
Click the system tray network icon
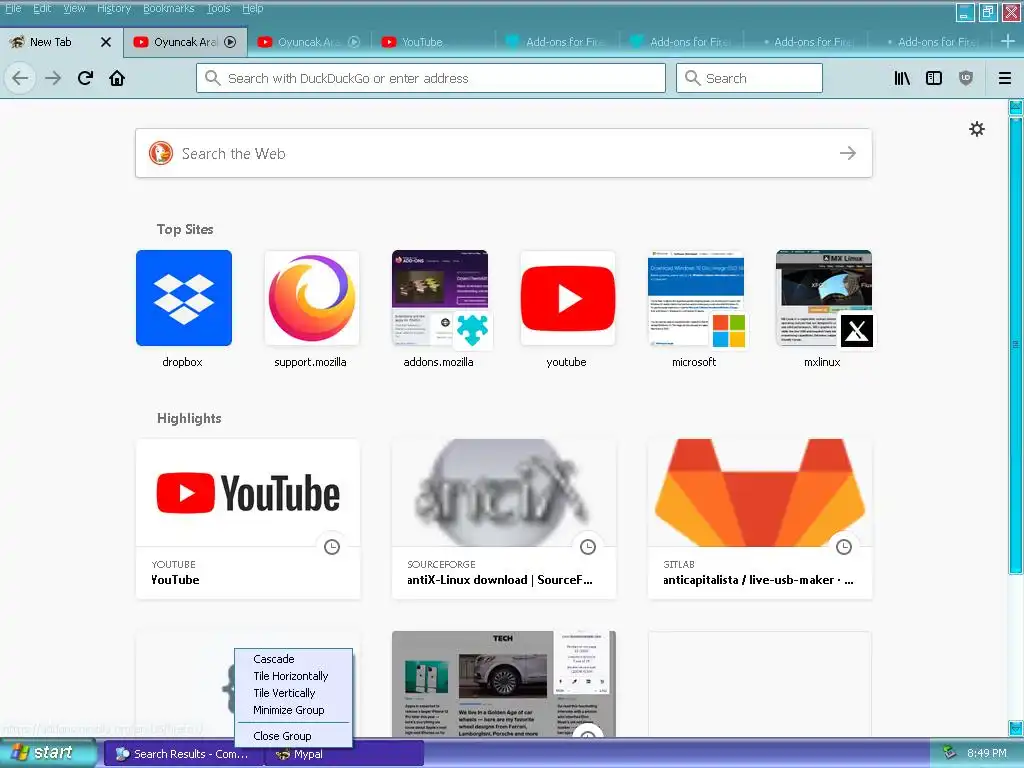tap(949, 754)
